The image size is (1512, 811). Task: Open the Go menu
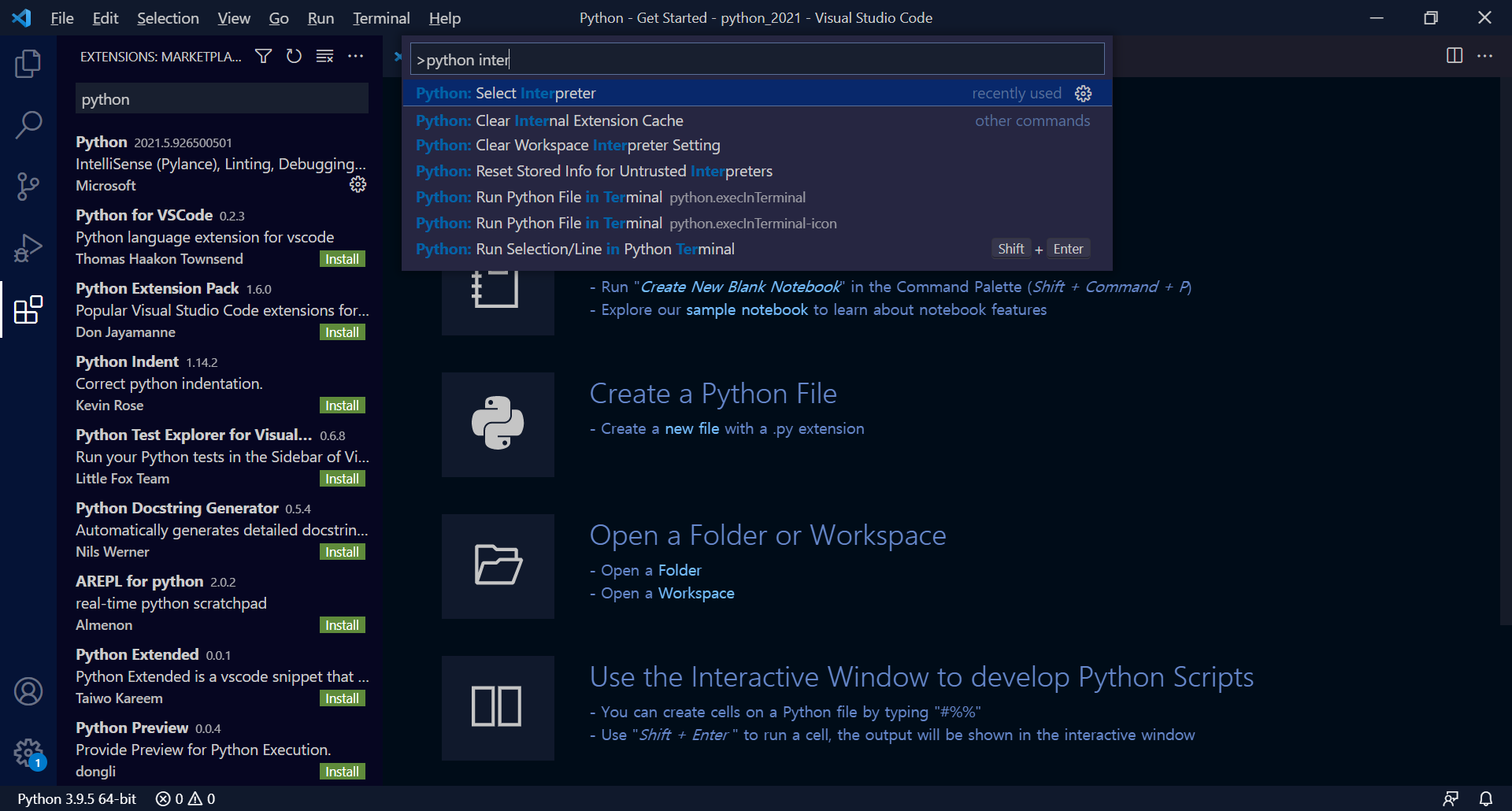[279, 18]
